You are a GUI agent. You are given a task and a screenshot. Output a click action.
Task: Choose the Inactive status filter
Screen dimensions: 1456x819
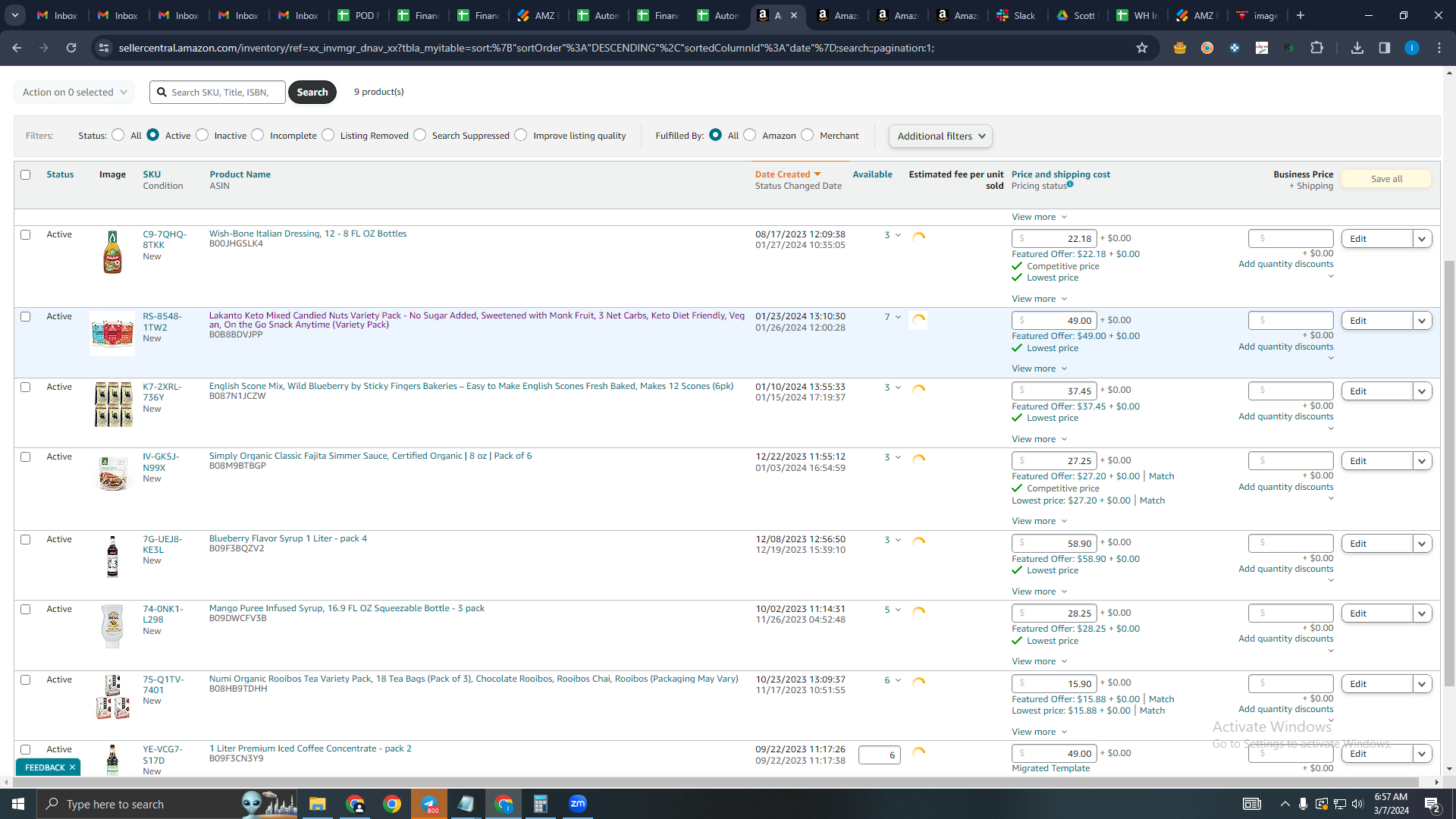202,135
